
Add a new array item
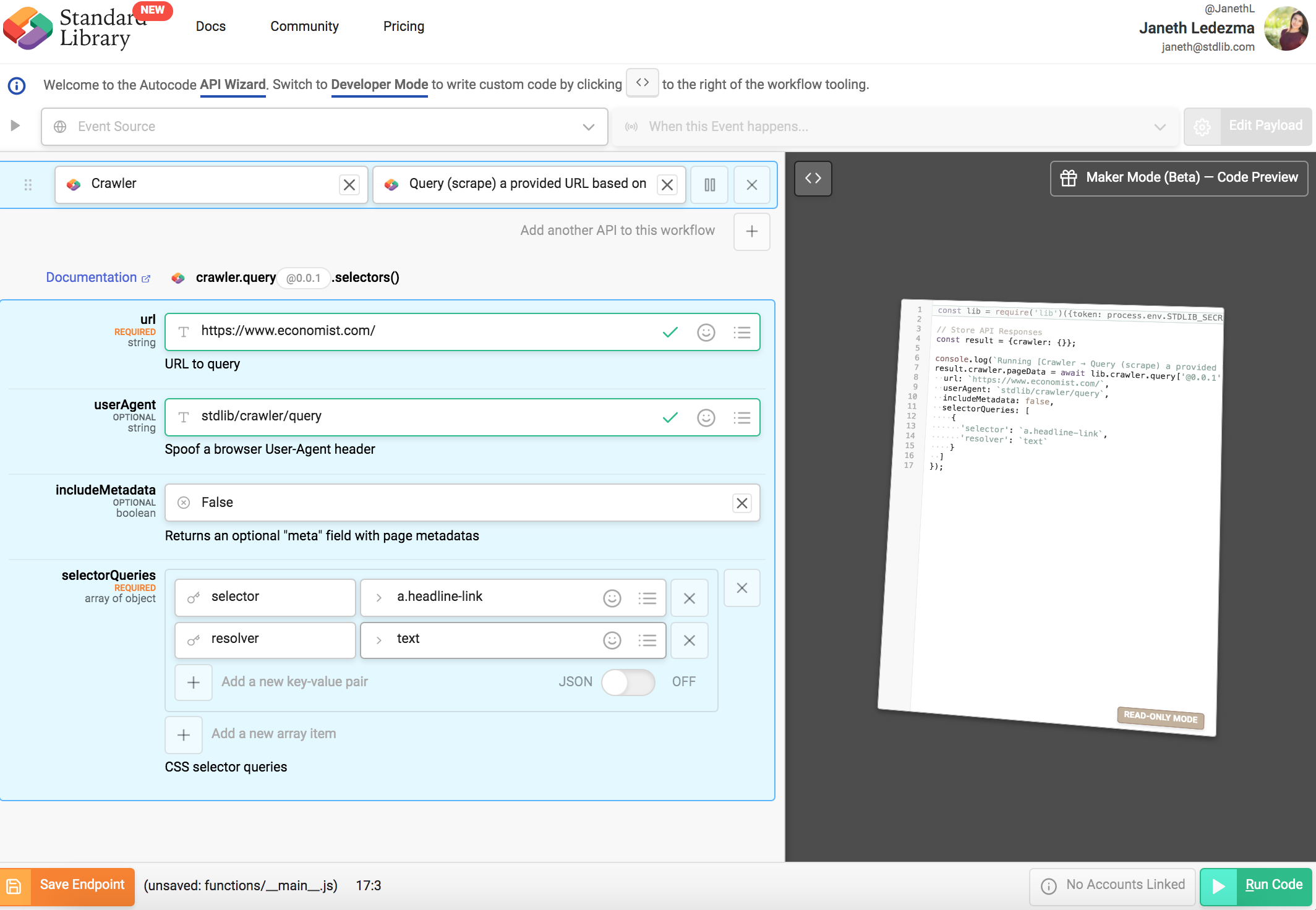pos(184,734)
